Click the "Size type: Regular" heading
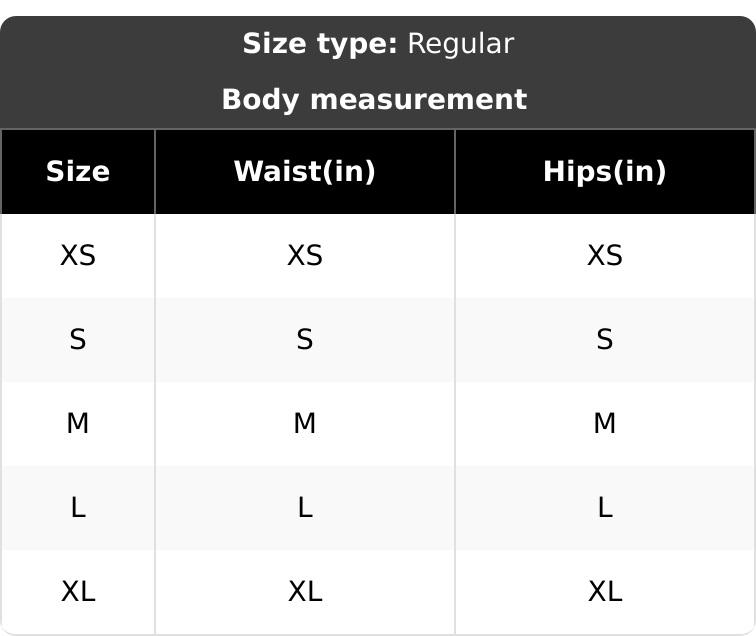The height and width of the screenshot is (636, 756). 378,44
